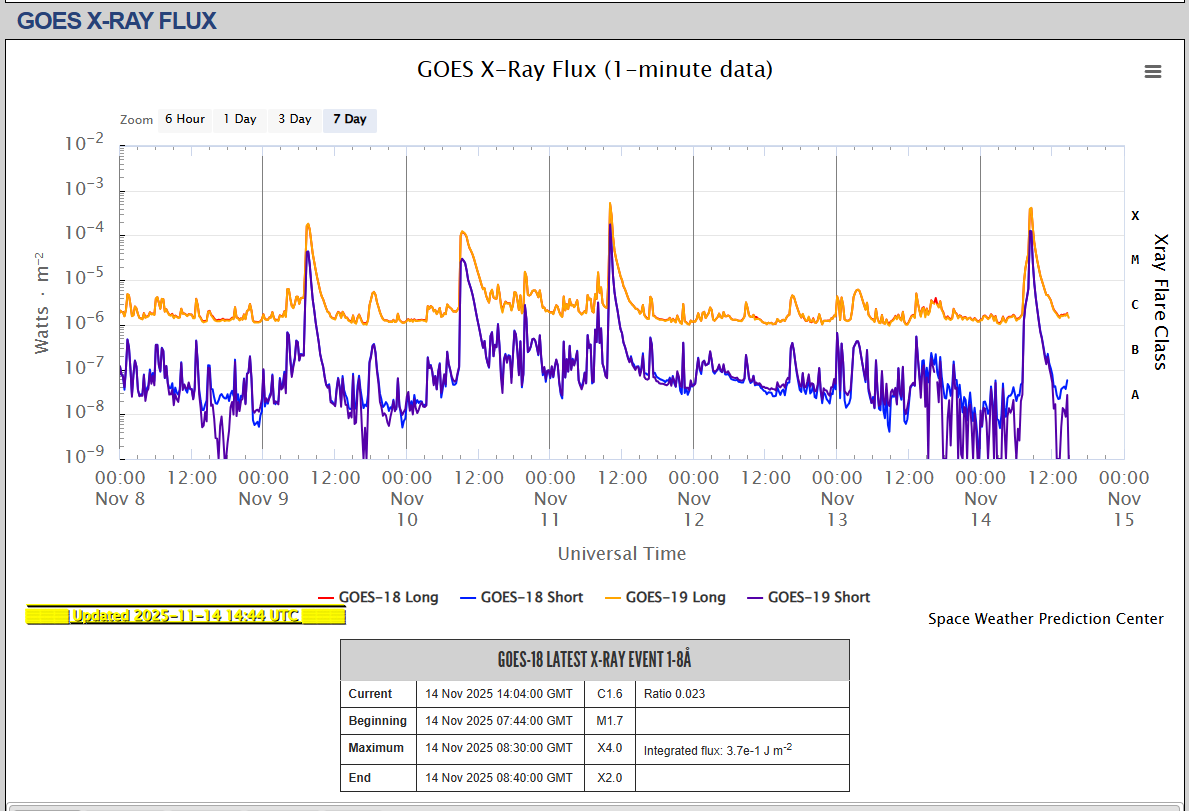This screenshot has width=1189, height=811.
Task: Choose the 7 Day zoom button
Action: pos(349,119)
